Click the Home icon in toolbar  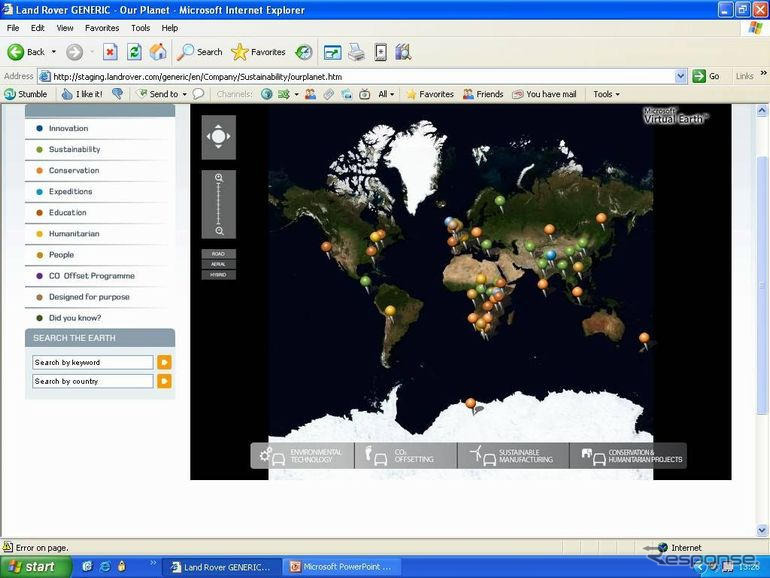(x=158, y=52)
